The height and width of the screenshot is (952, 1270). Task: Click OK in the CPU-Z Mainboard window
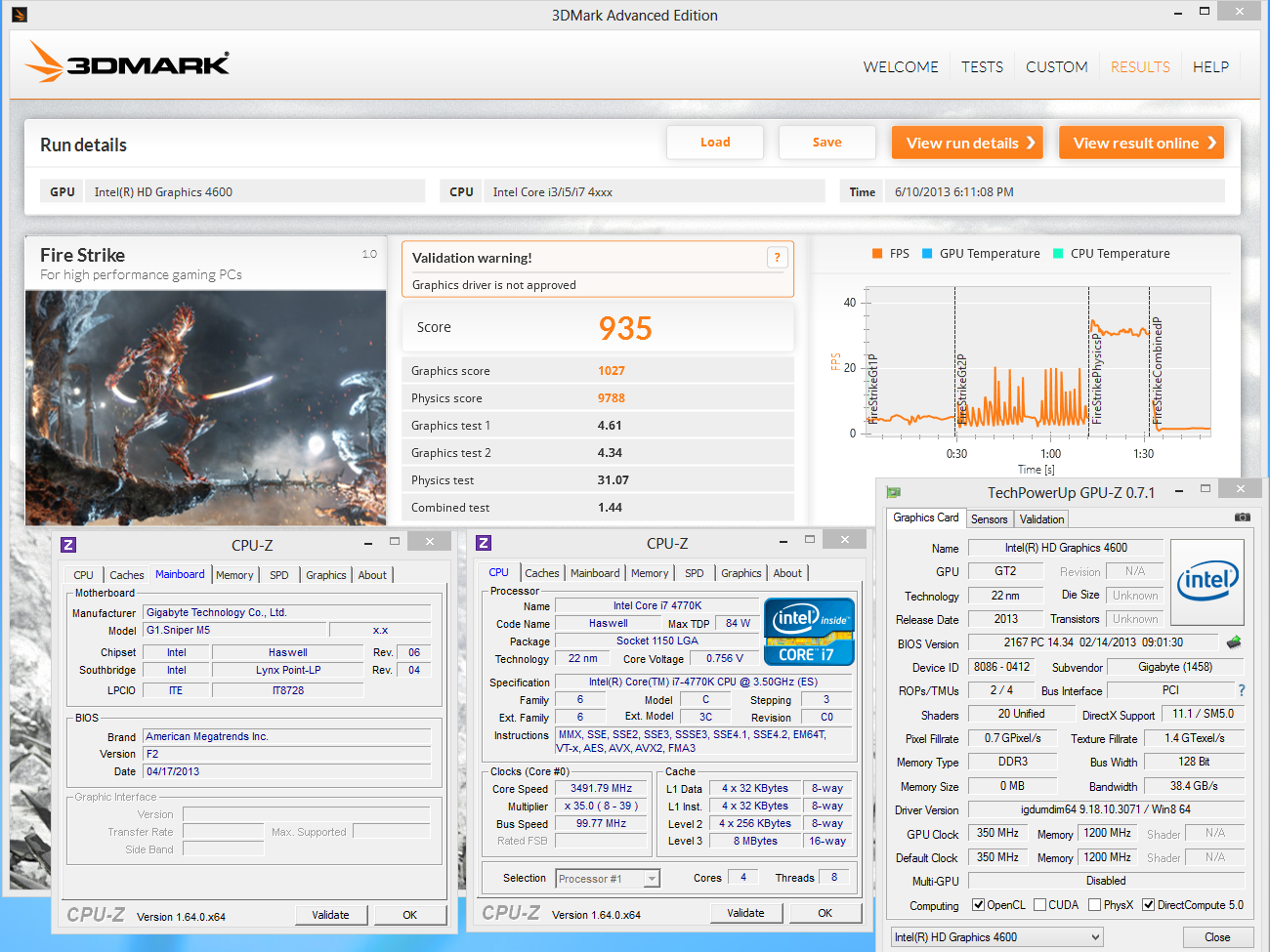(x=410, y=915)
